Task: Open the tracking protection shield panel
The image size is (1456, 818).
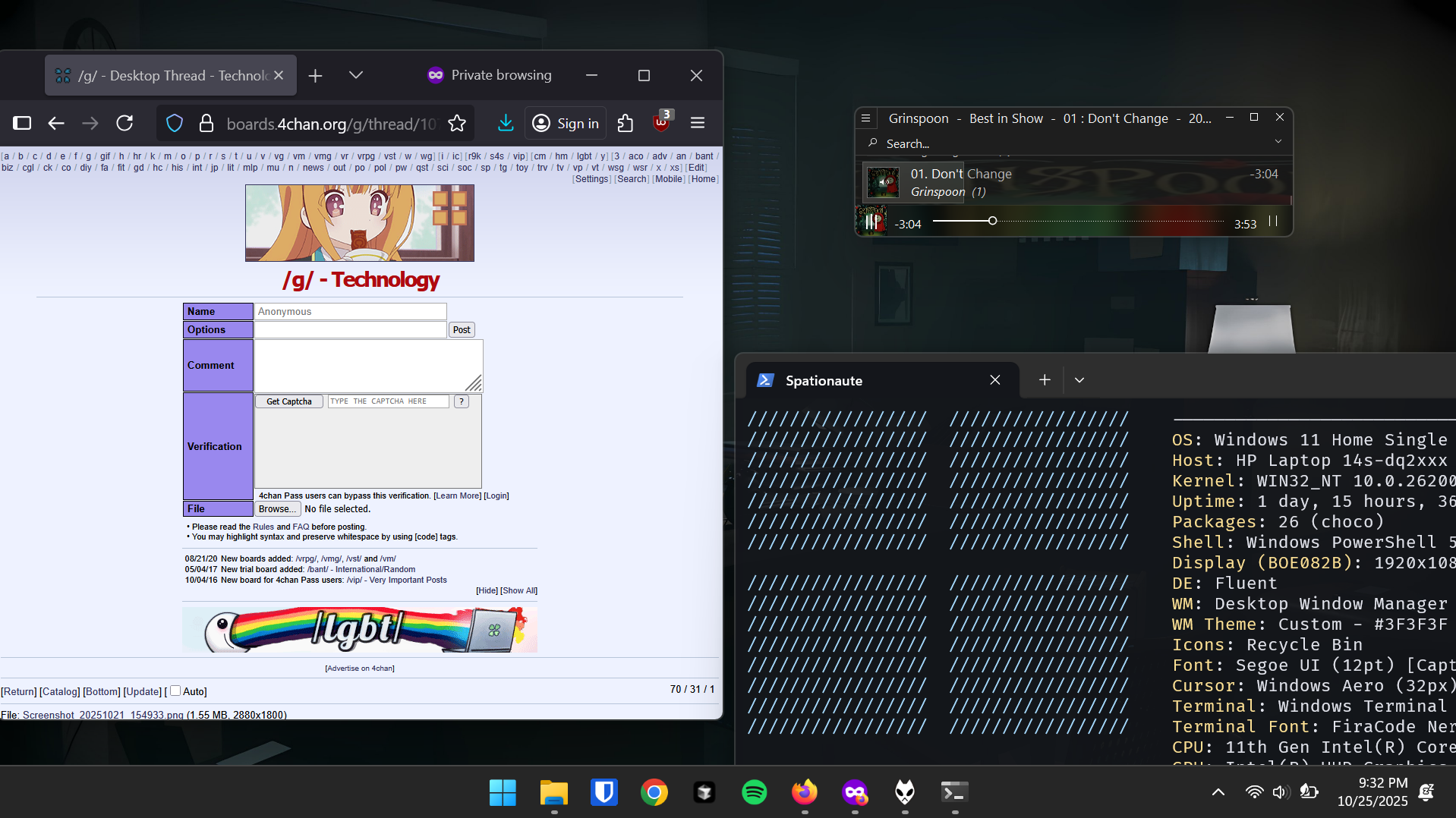Action: tap(175, 123)
